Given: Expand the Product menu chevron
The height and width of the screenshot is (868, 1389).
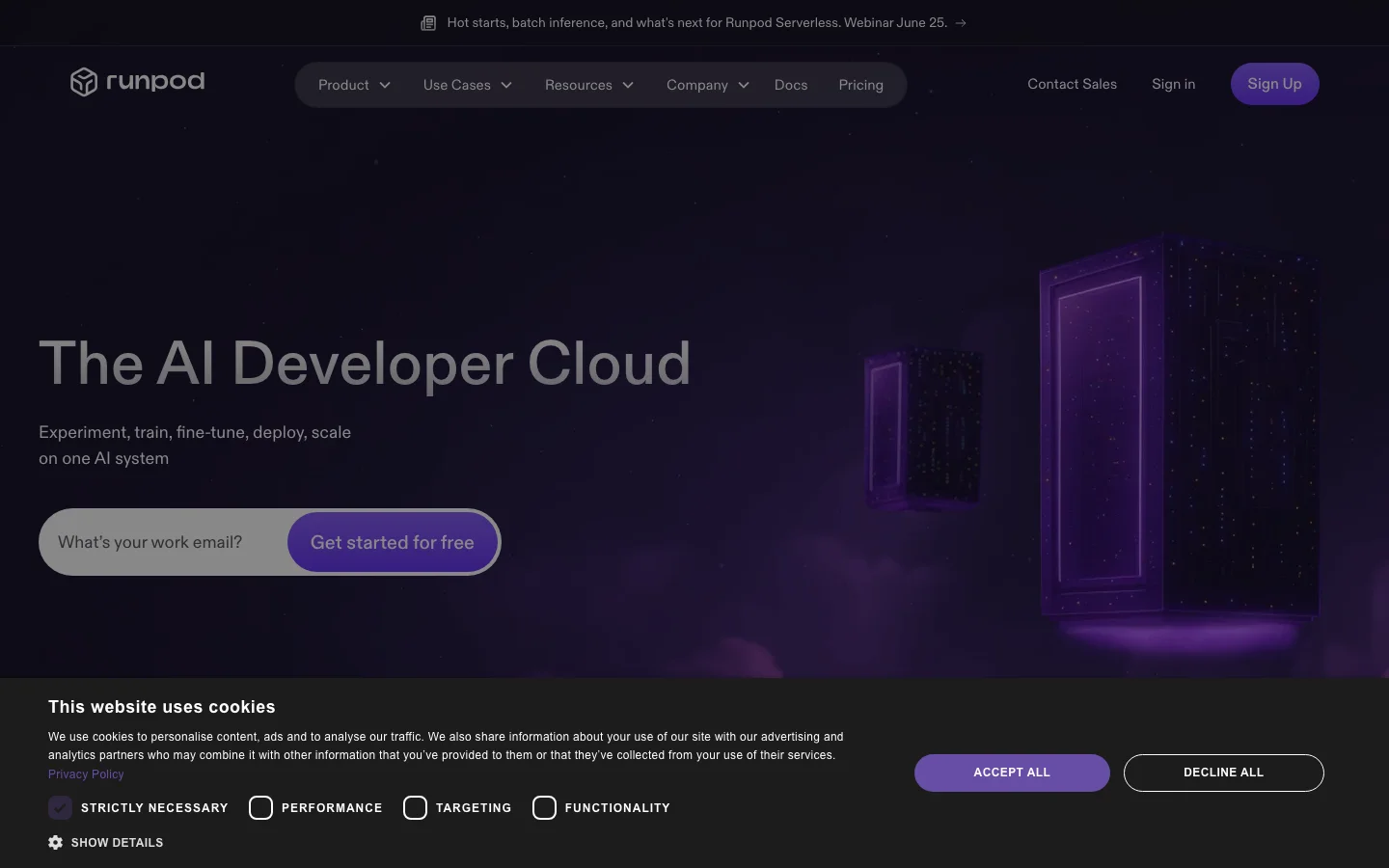Looking at the screenshot, I should point(385,85).
